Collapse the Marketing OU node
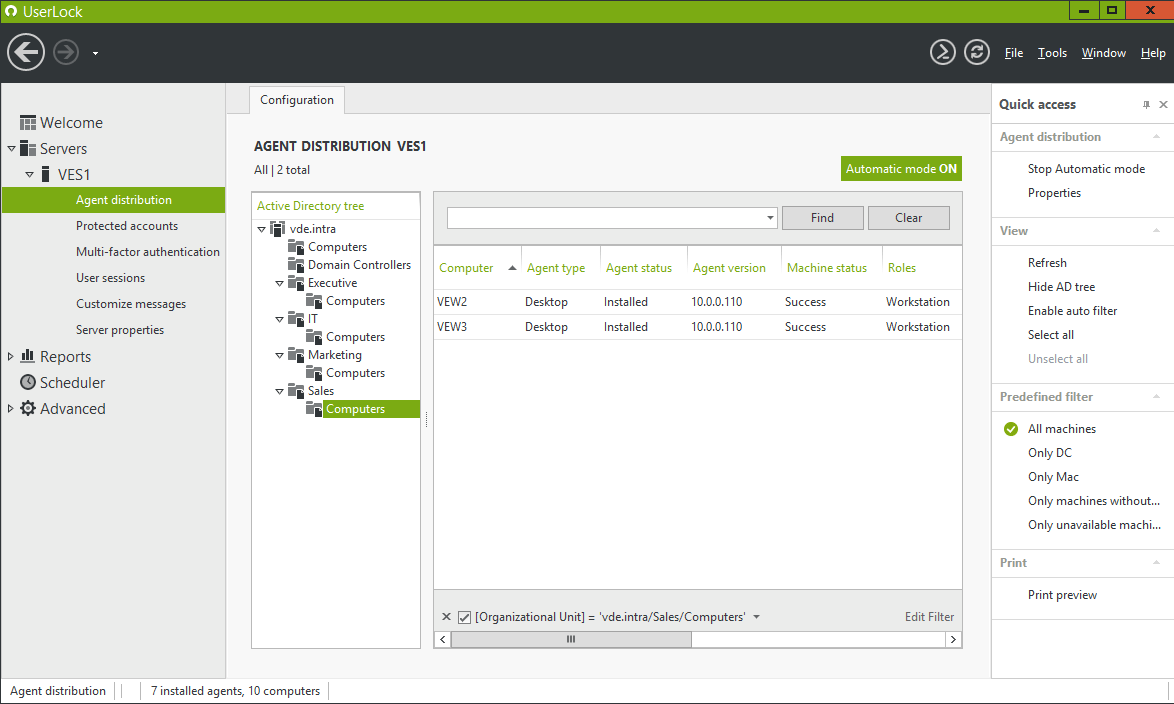Viewport: 1174px width, 704px height. point(279,355)
